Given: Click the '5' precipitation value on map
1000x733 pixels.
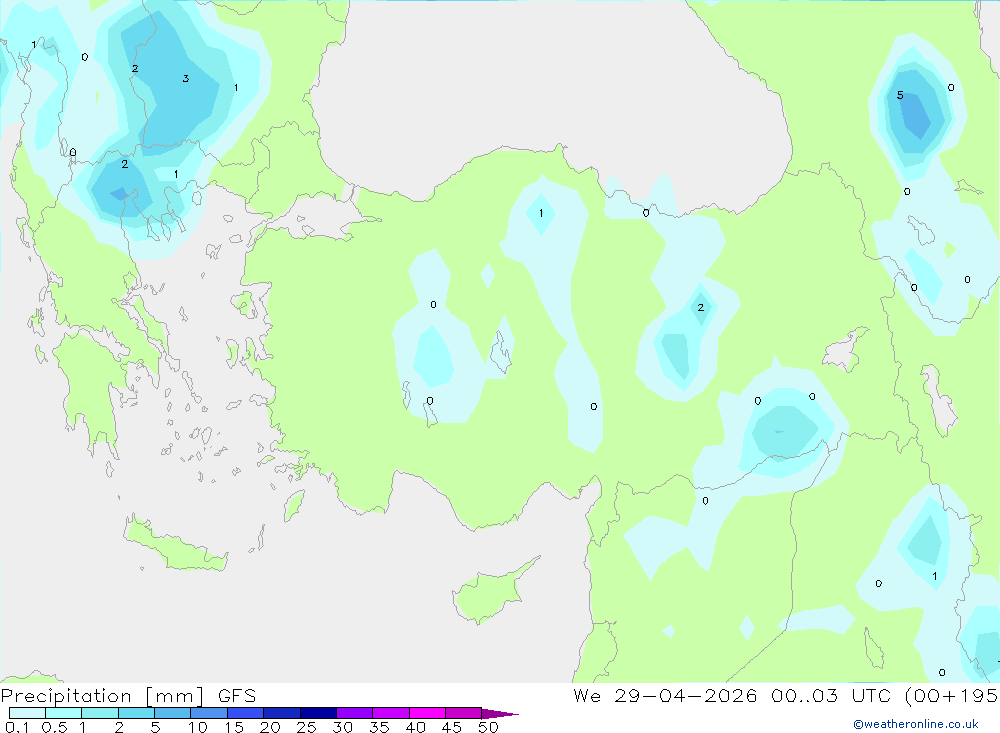Looking at the screenshot, I should tap(900, 95).
